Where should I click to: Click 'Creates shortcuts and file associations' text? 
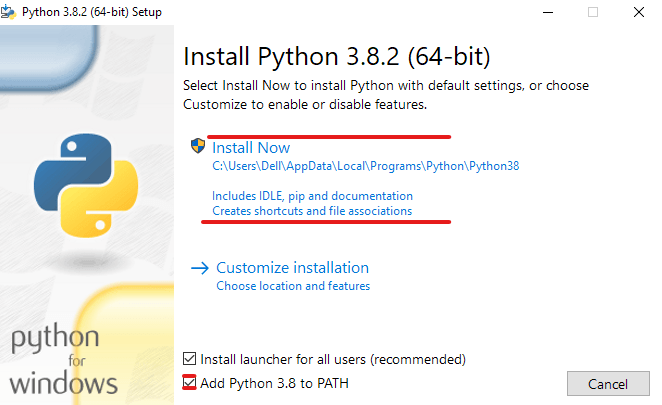312,211
